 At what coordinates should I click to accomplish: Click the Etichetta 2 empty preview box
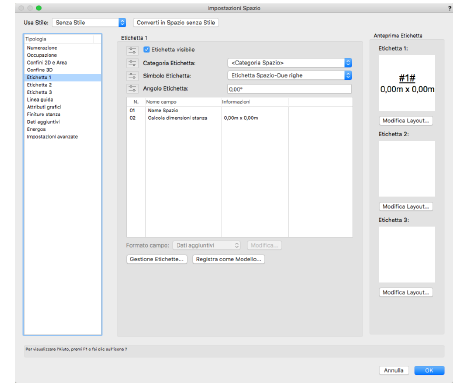(x=407, y=169)
